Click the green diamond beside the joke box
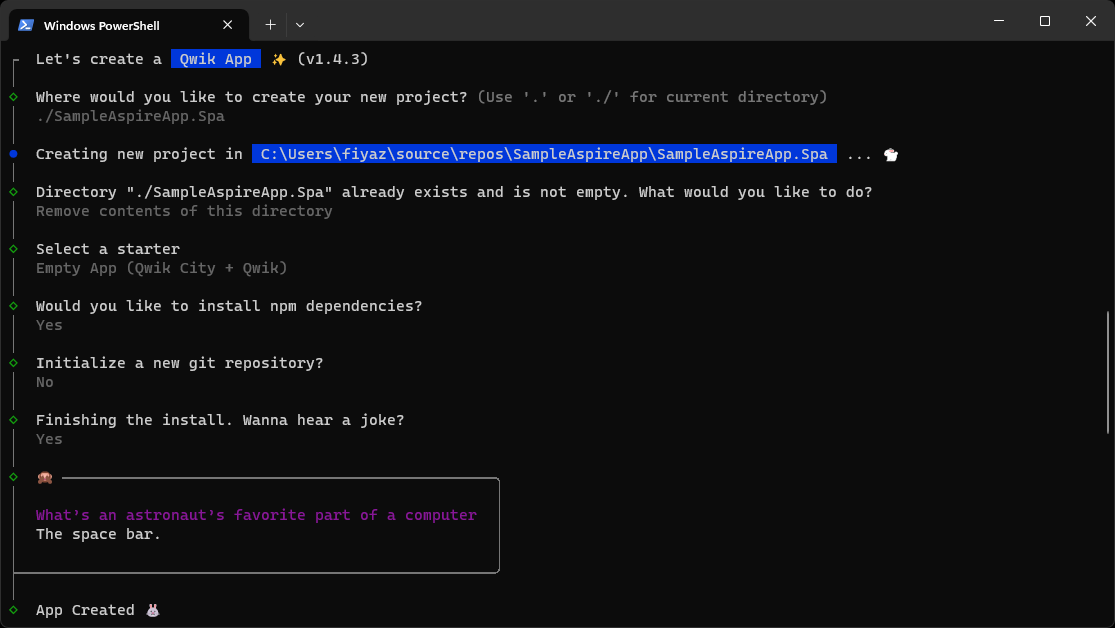1115x628 pixels. click(14, 477)
